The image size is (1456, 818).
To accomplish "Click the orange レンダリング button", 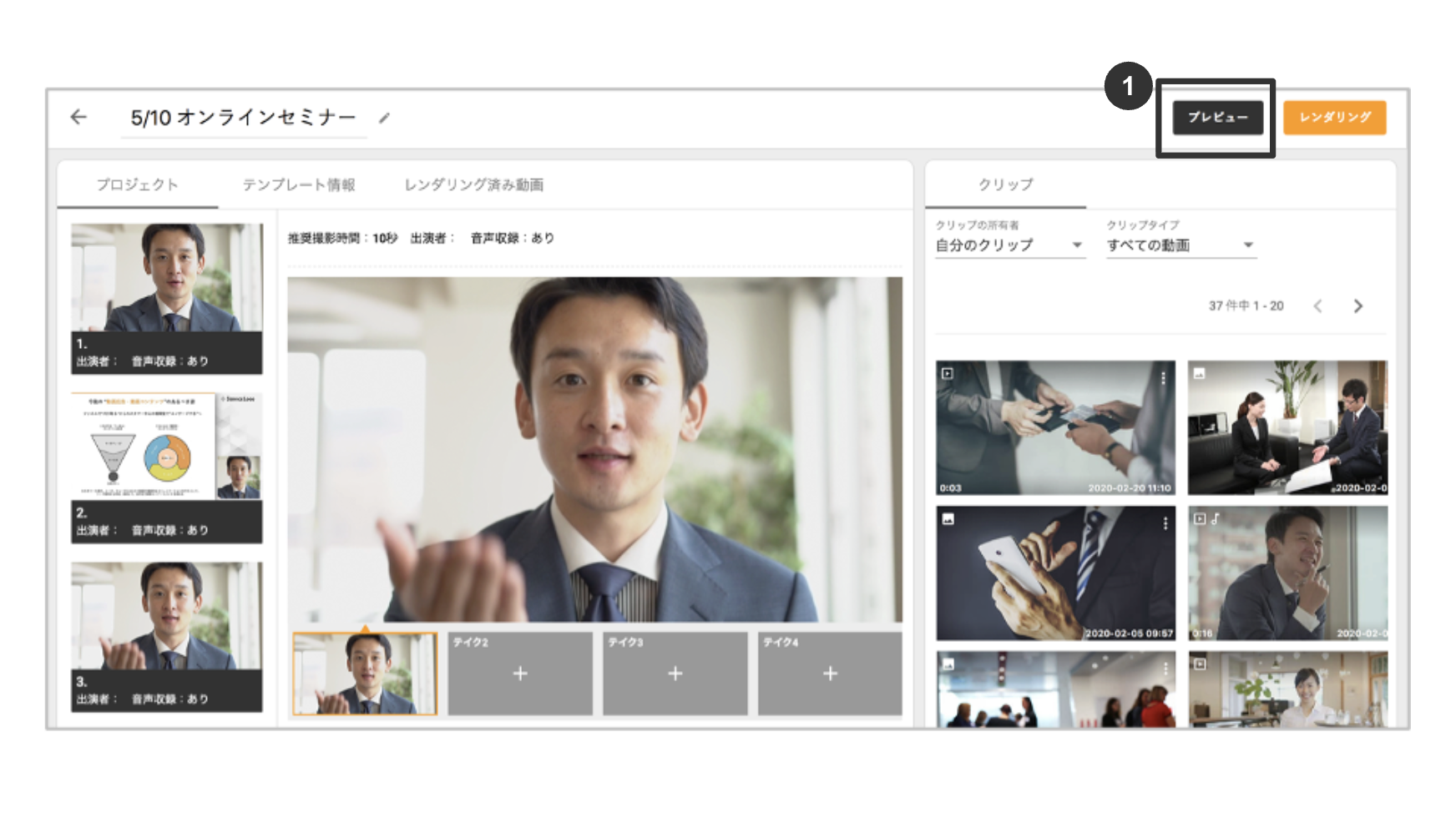I will pyautogui.click(x=1334, y=118).
